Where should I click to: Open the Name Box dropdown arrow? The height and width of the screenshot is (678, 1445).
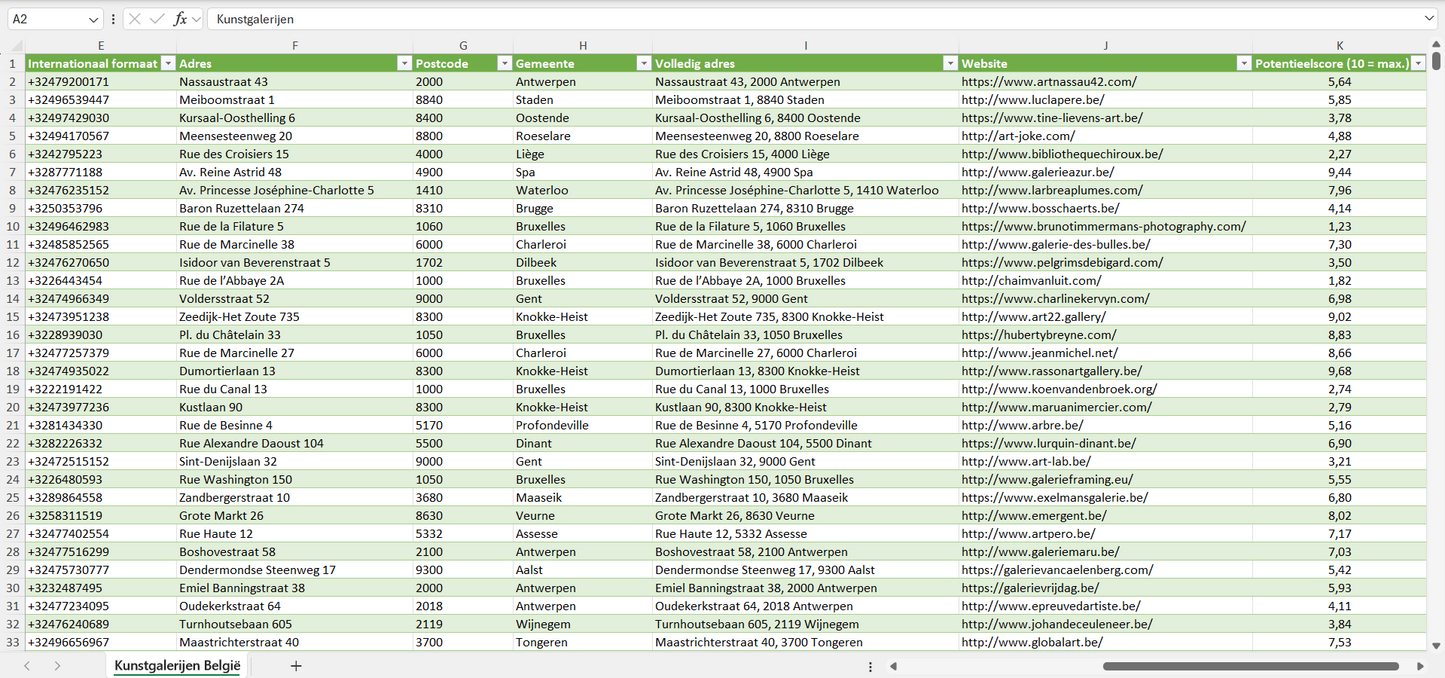(x=94, y=19)
